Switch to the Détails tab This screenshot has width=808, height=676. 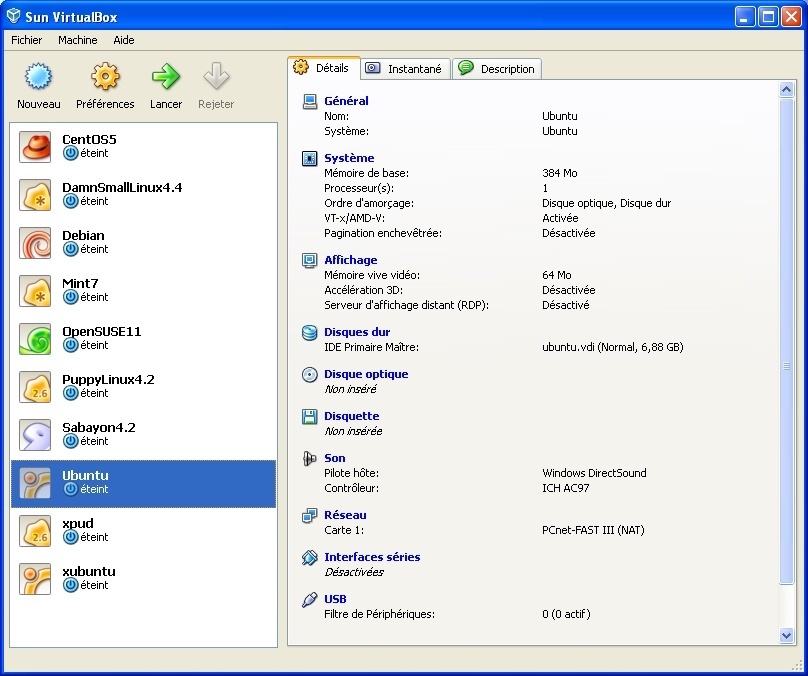click(324, 68)
